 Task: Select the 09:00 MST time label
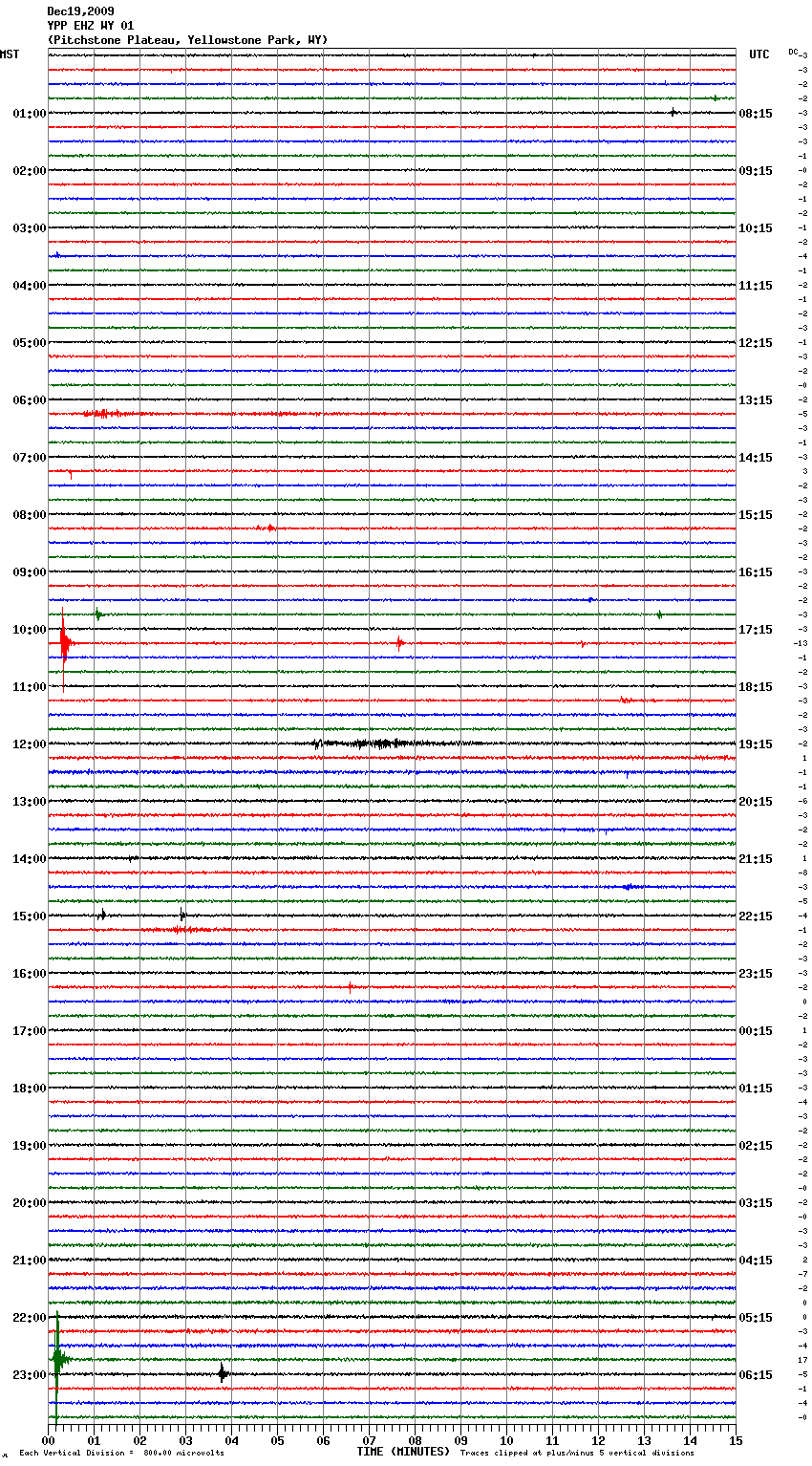[x=30, y=572]
